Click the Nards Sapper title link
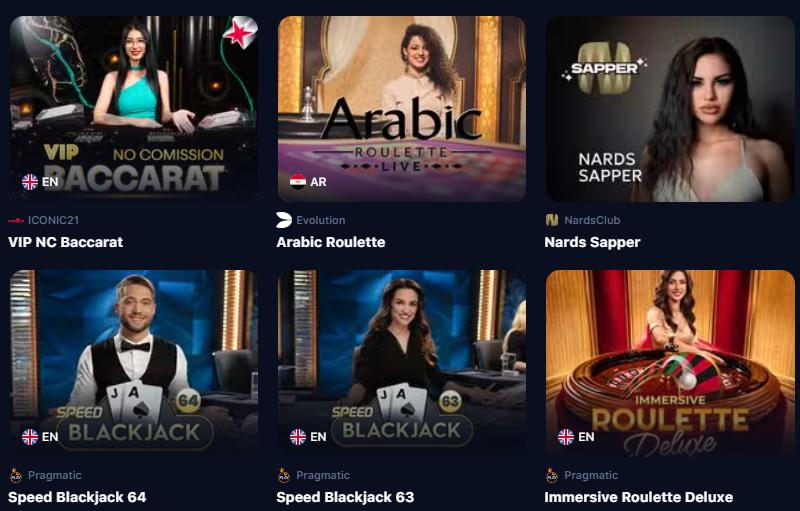Screen dimensions: 800x511 click(592, 242)
